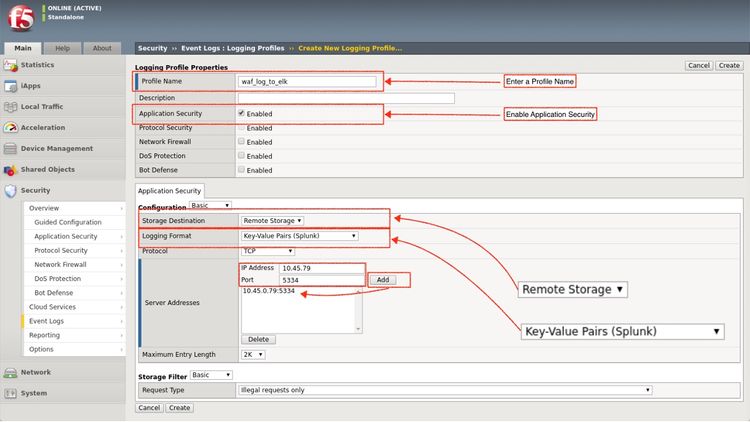Image resolution: width=750 pixels, height=422 pixels.
Task: Select Event Logs in Security menu
Action: pyautogui.click(x=46, y=321)
